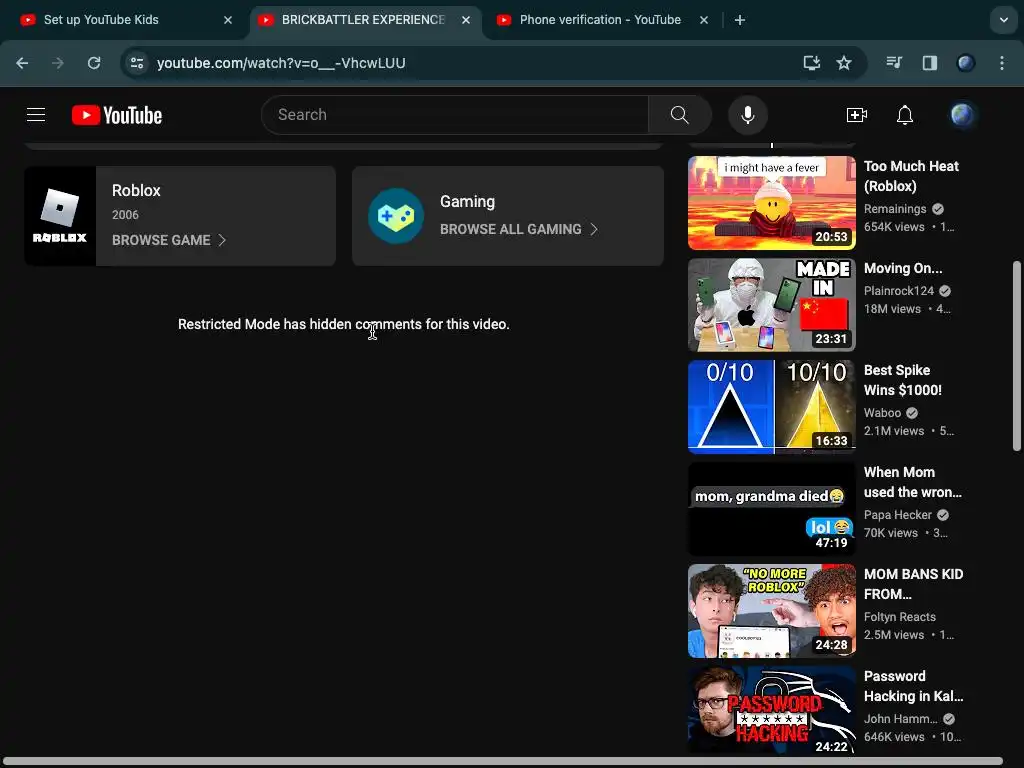Switch to Set up YouTube Kids tab

tap(124, 20)
